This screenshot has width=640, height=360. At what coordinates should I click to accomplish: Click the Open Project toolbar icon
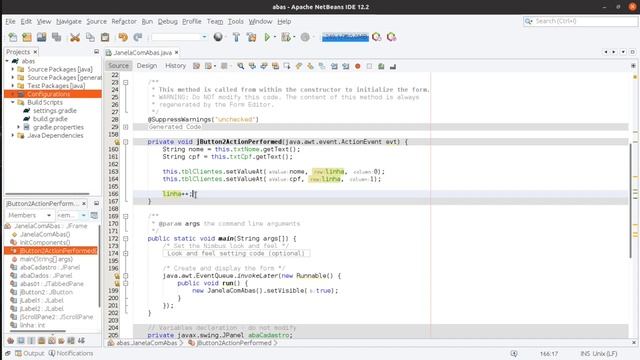[x=42, y=37]
